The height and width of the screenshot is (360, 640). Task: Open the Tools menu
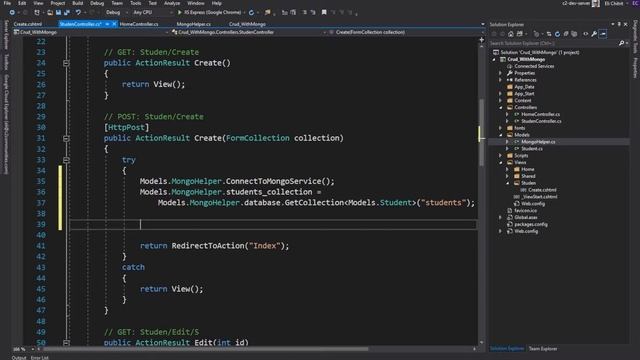(136, 3)
